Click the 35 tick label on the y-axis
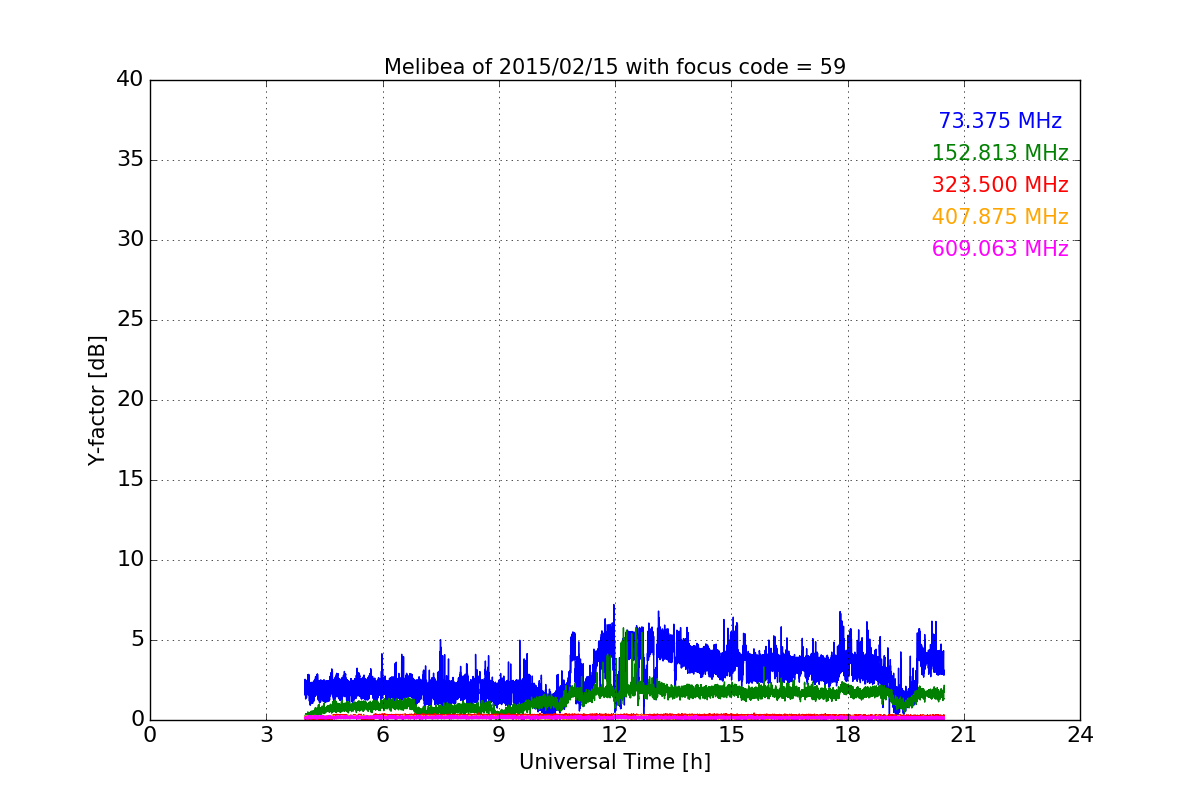 pyautogui.click(x=130, y=160)
